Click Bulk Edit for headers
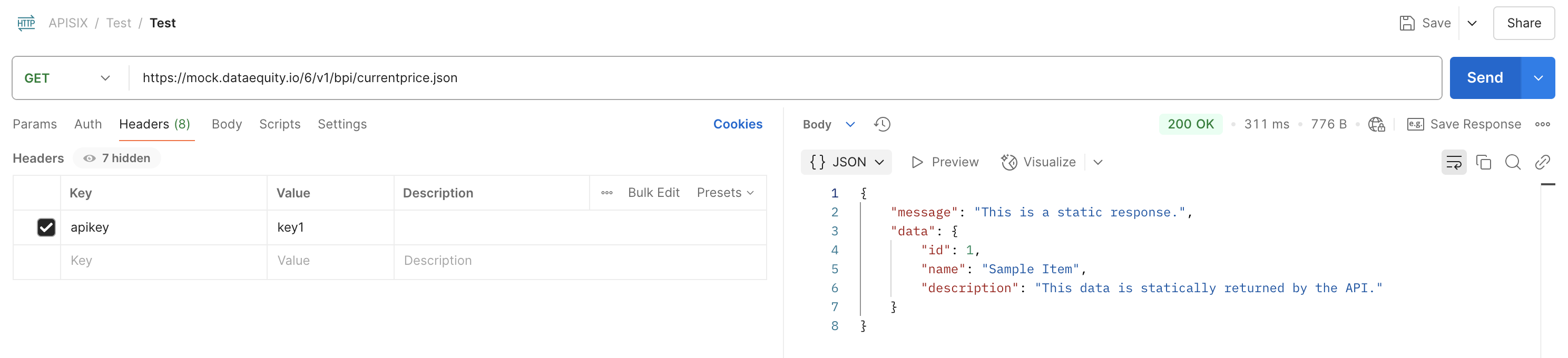This screenshot has height=358, width=1568. [x=653, y=193]
